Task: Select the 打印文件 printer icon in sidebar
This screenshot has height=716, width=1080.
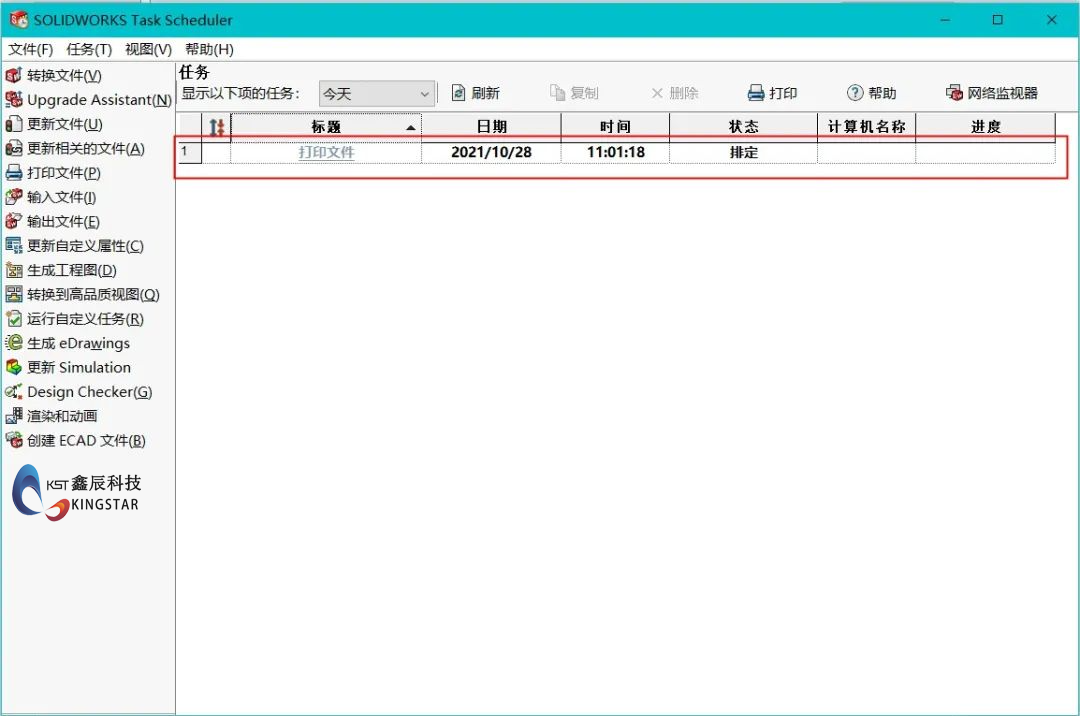Action: 14,173
